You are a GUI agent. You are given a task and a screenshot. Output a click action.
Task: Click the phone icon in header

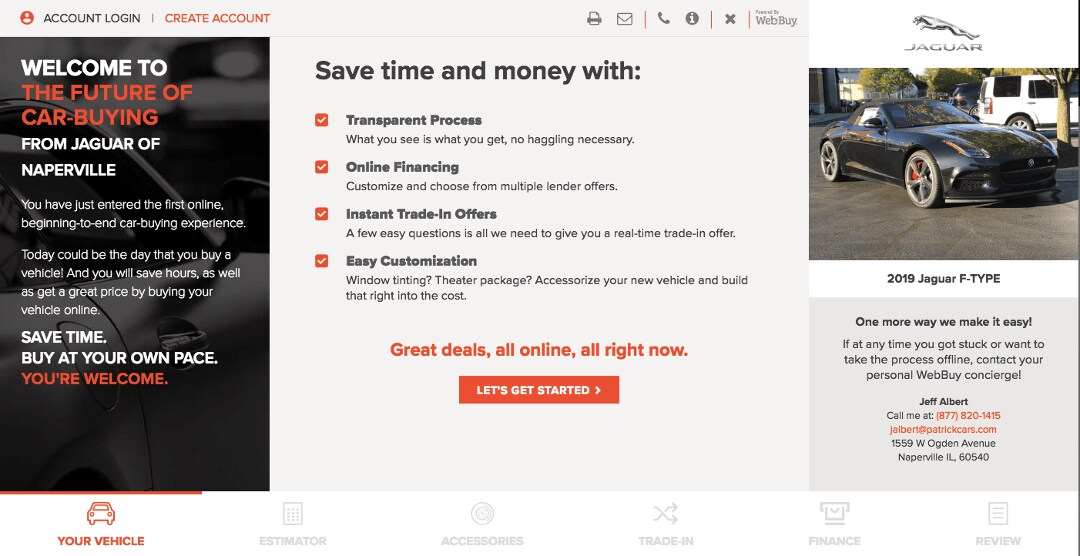pos(663,19)
